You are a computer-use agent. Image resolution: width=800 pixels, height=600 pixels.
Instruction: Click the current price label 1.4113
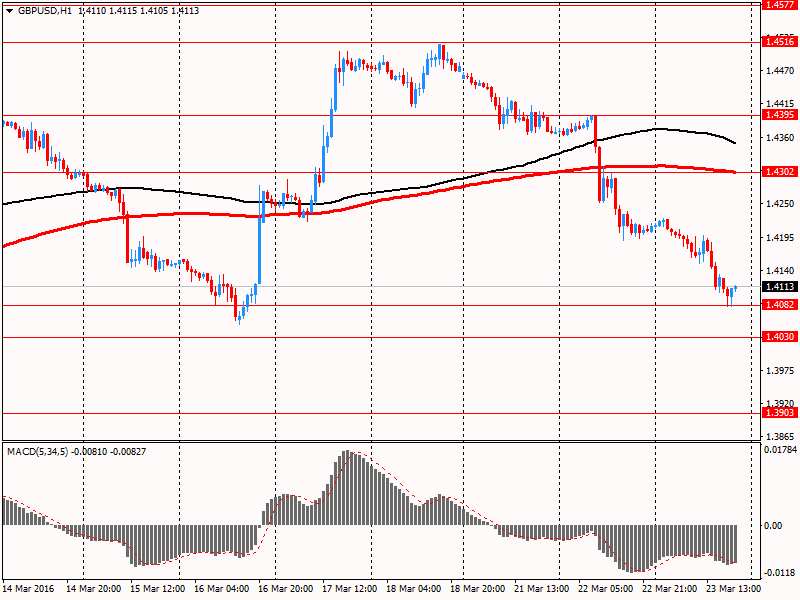[780, 287]
